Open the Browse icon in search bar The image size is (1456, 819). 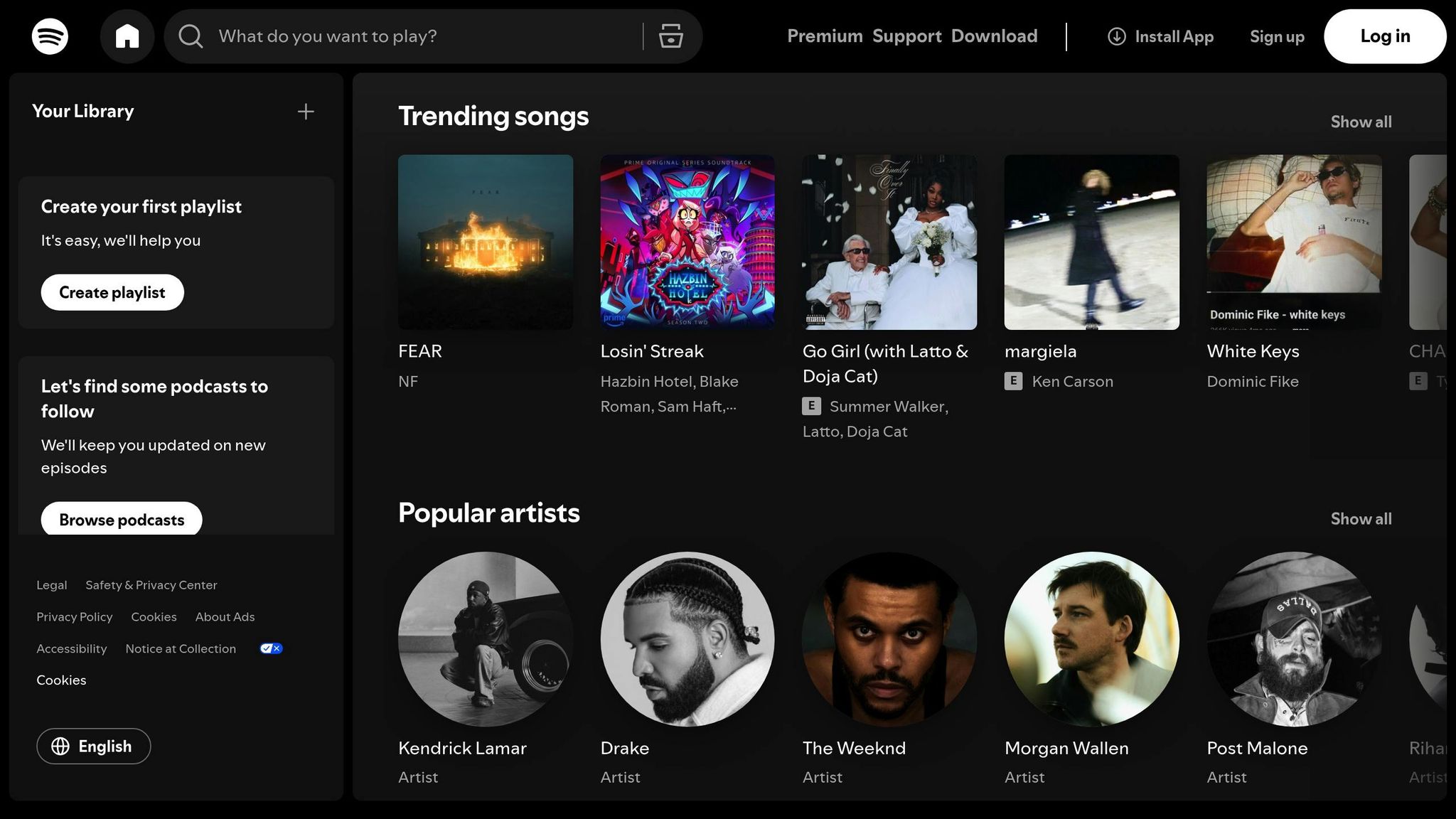click(670, 36)
